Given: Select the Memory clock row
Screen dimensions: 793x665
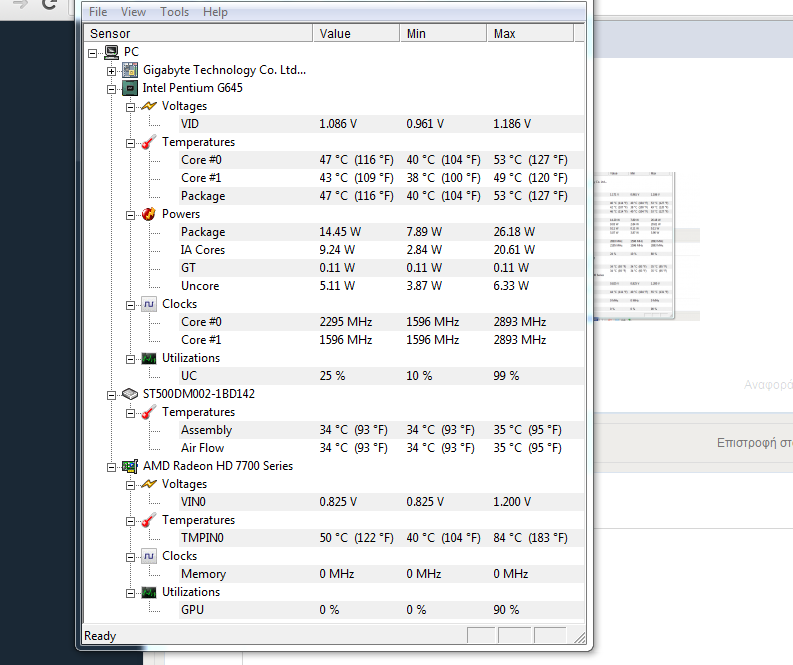Looking at the screenshot, I should (381, 574).
